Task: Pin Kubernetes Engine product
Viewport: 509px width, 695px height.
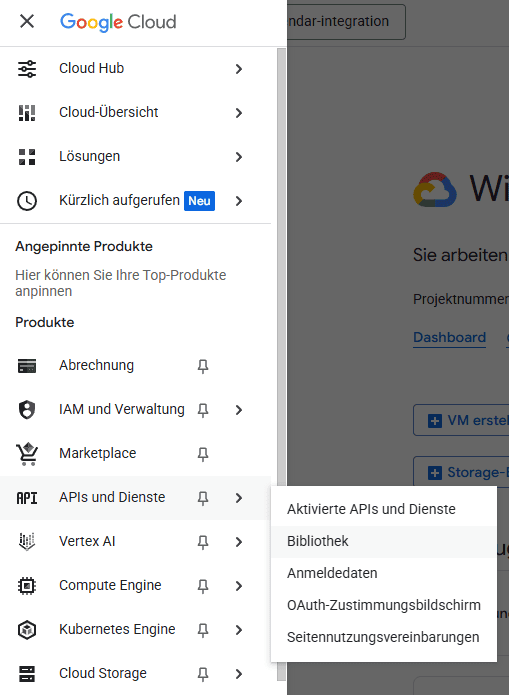Action: (203, 630)
